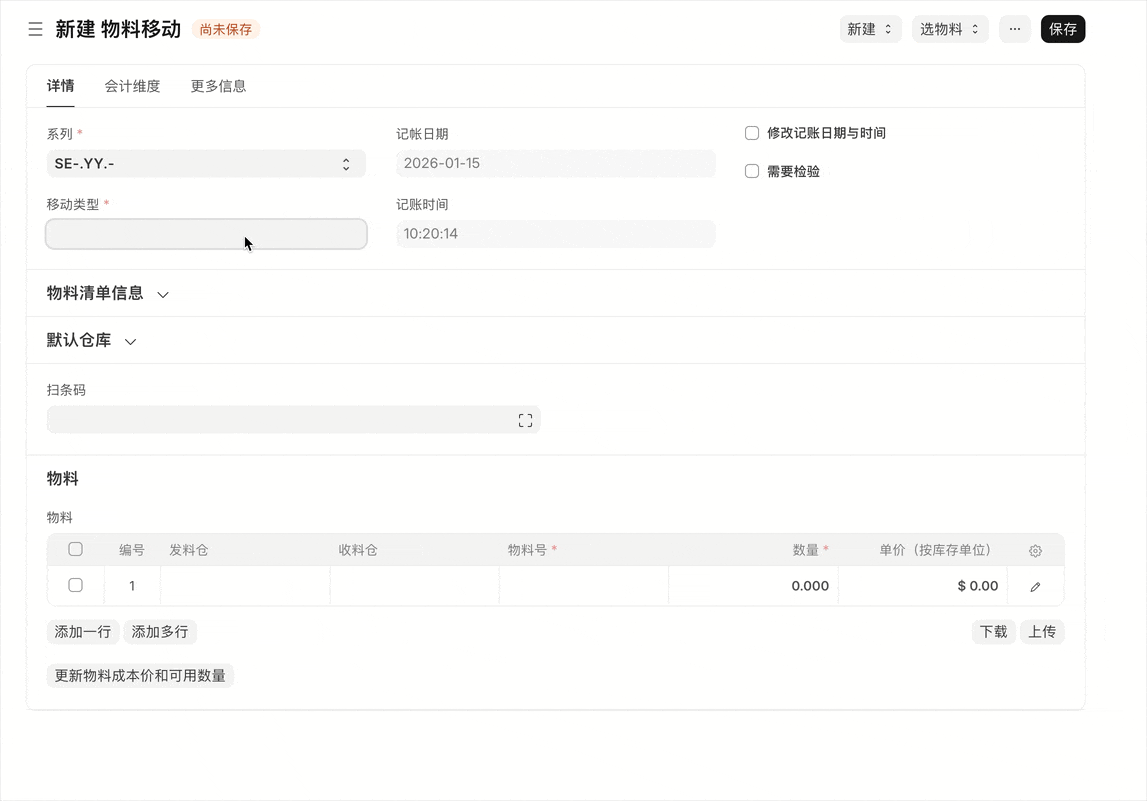Open the ellipsis (...) options menu
The image size is (1147, 801).
pos(1014,29)
